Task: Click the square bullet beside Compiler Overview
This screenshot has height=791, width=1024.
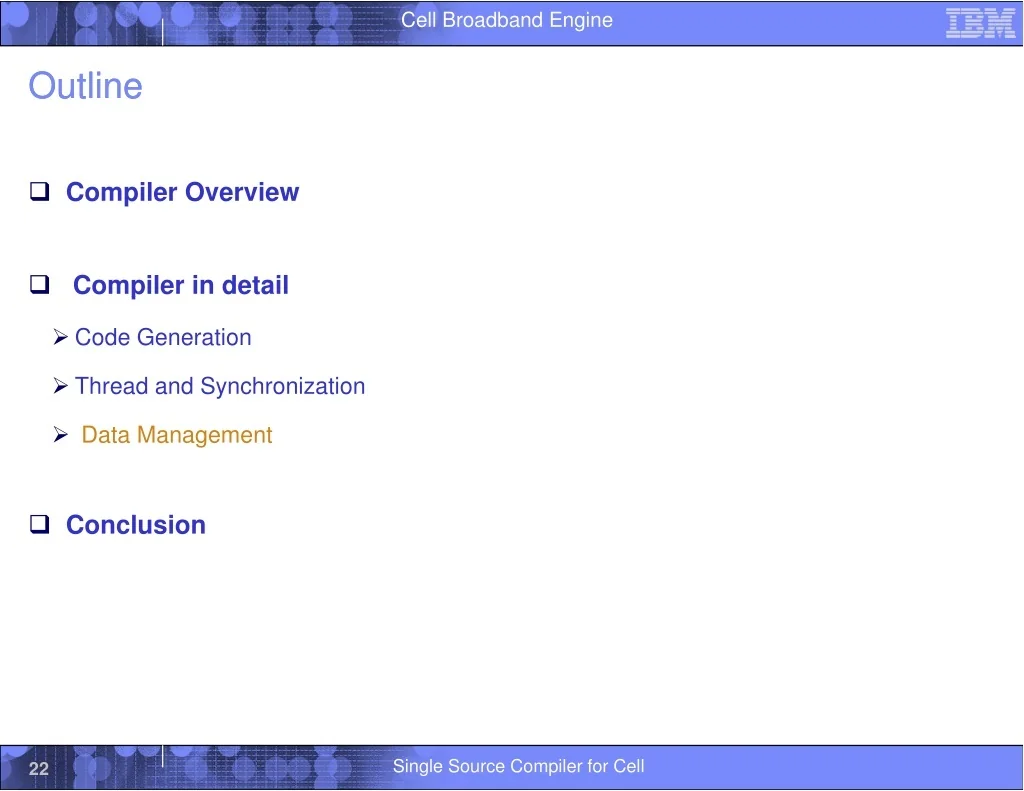Action: coord(40,191)
